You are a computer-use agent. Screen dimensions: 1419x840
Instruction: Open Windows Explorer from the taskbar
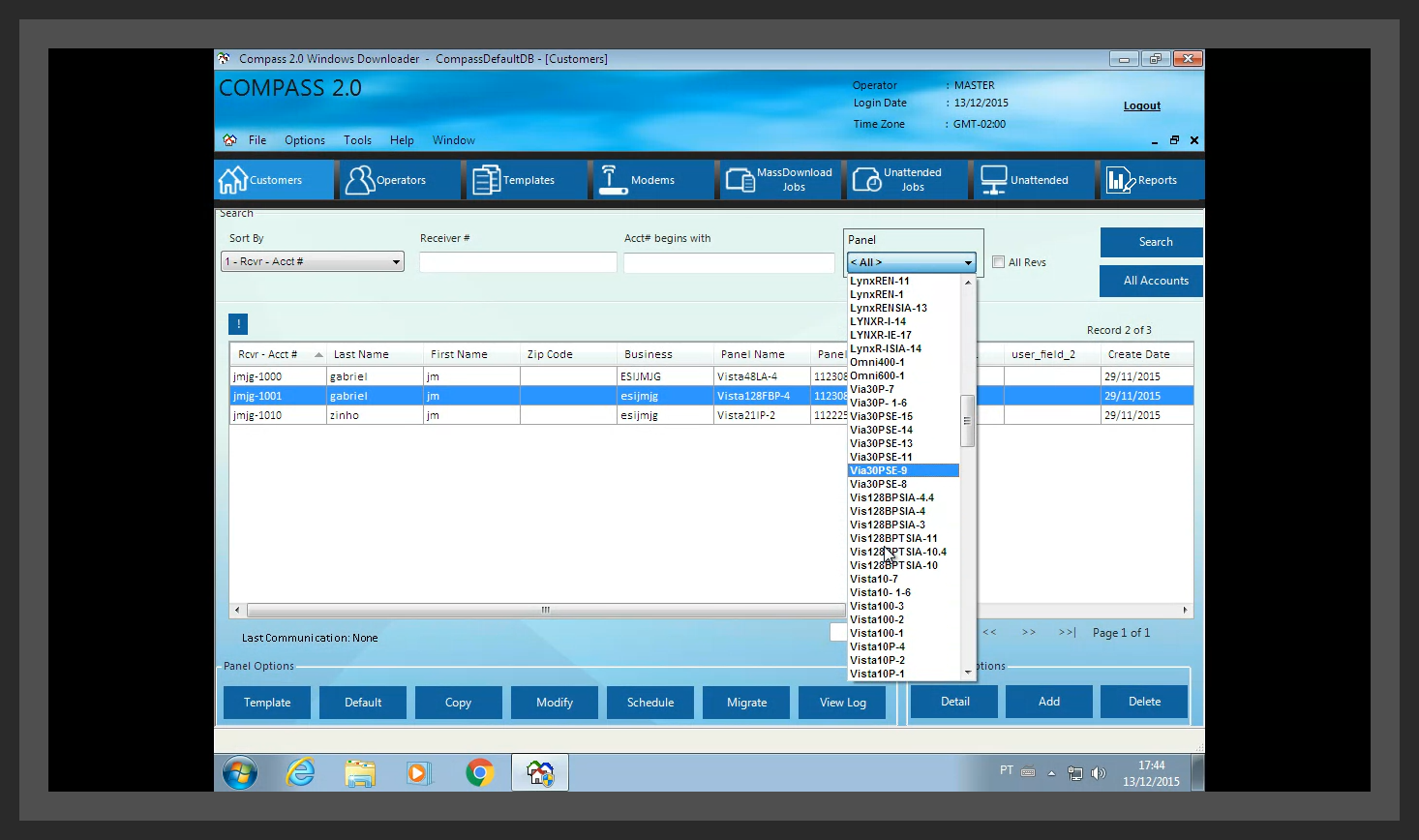click(x=360, y=772)
